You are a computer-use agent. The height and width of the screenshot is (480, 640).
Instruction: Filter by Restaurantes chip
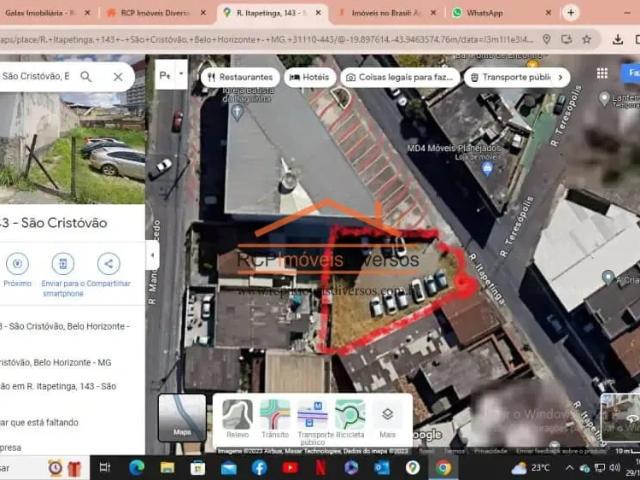(x=240, y=77)
